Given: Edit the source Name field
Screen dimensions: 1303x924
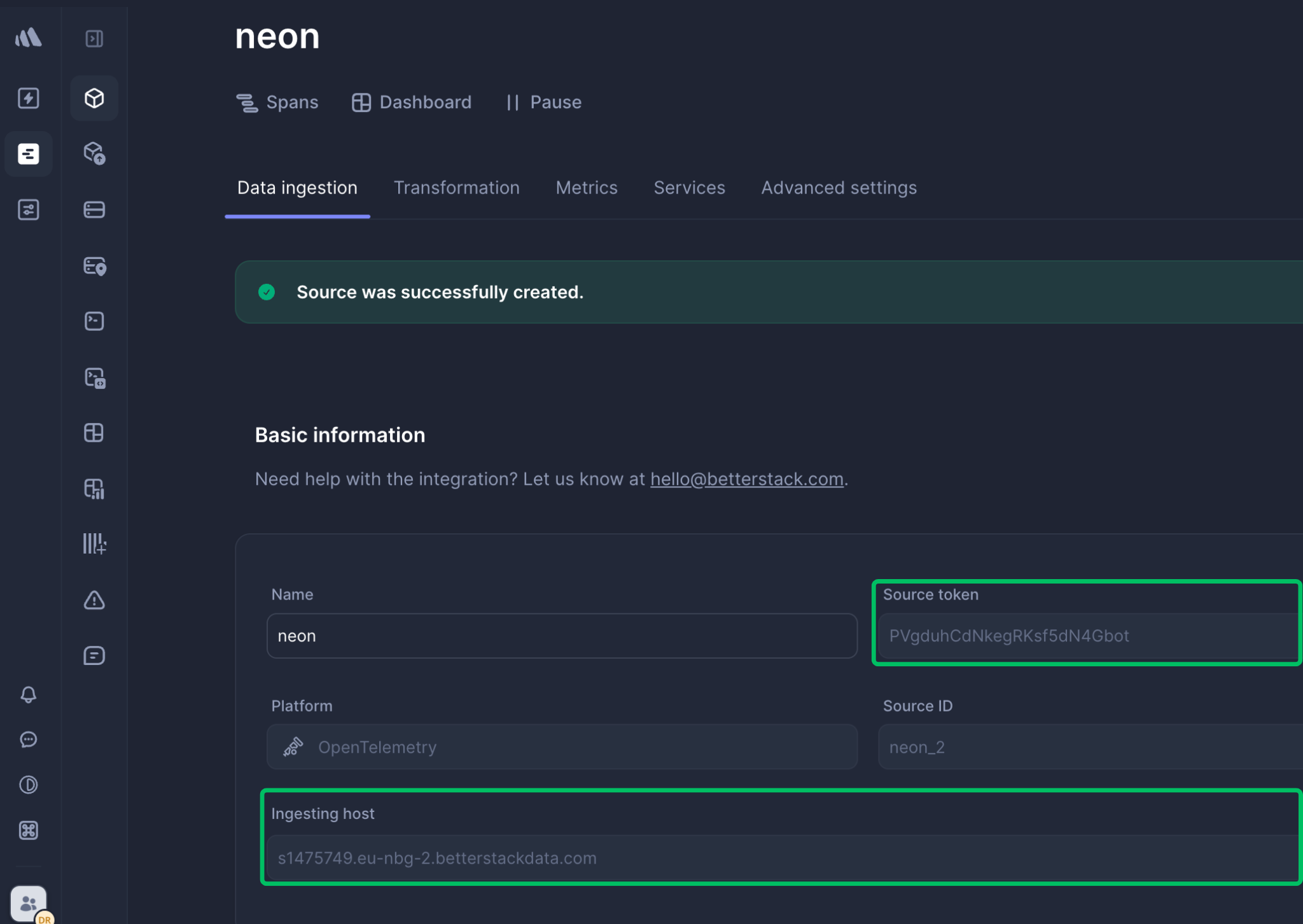Looking at the screenshot, I should pos(561,636).
